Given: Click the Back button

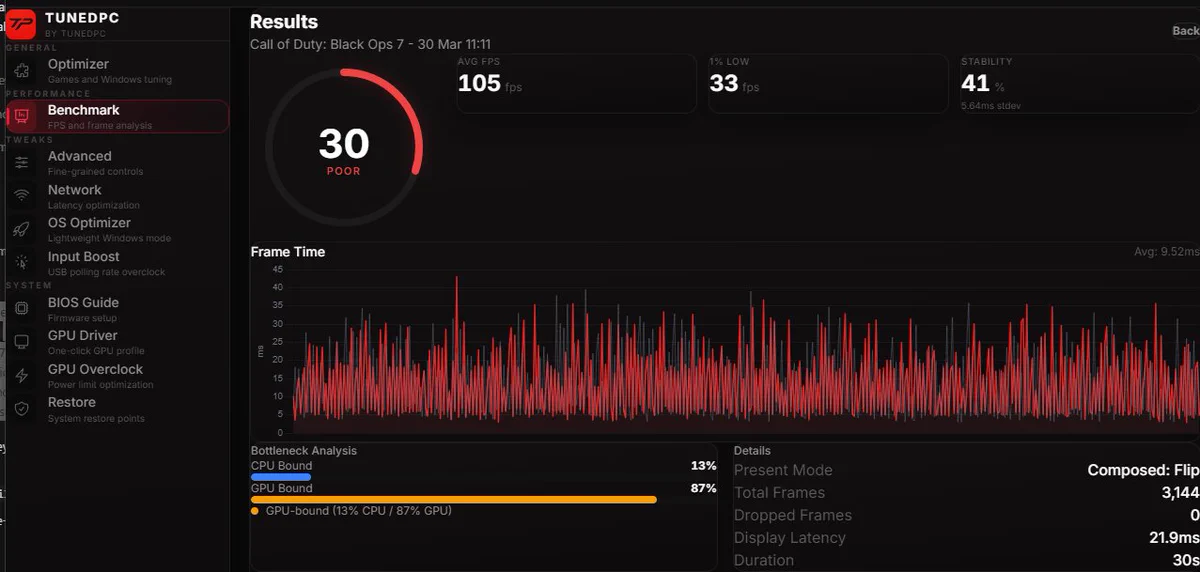Looking at the screenshot, I should pyautogui.click(x=1185, y=31).
